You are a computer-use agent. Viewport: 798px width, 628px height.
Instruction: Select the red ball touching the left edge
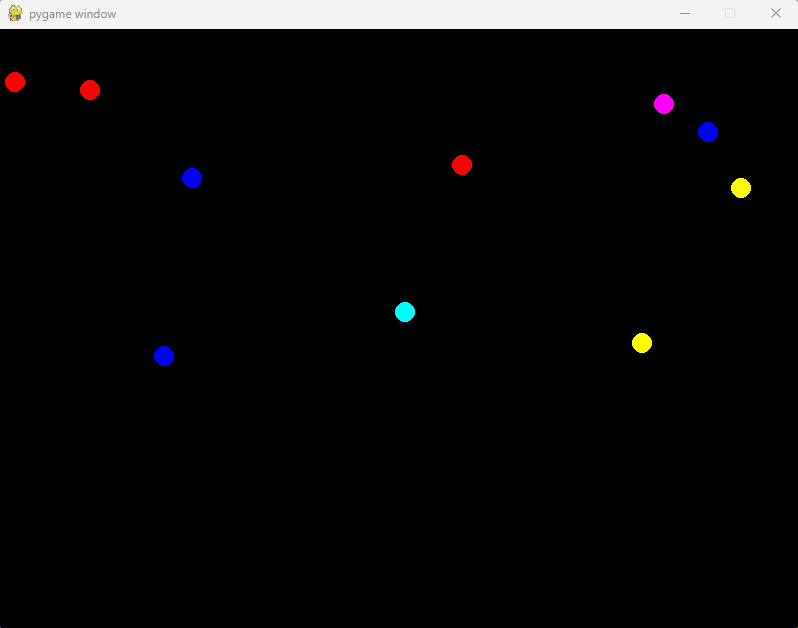15,82
